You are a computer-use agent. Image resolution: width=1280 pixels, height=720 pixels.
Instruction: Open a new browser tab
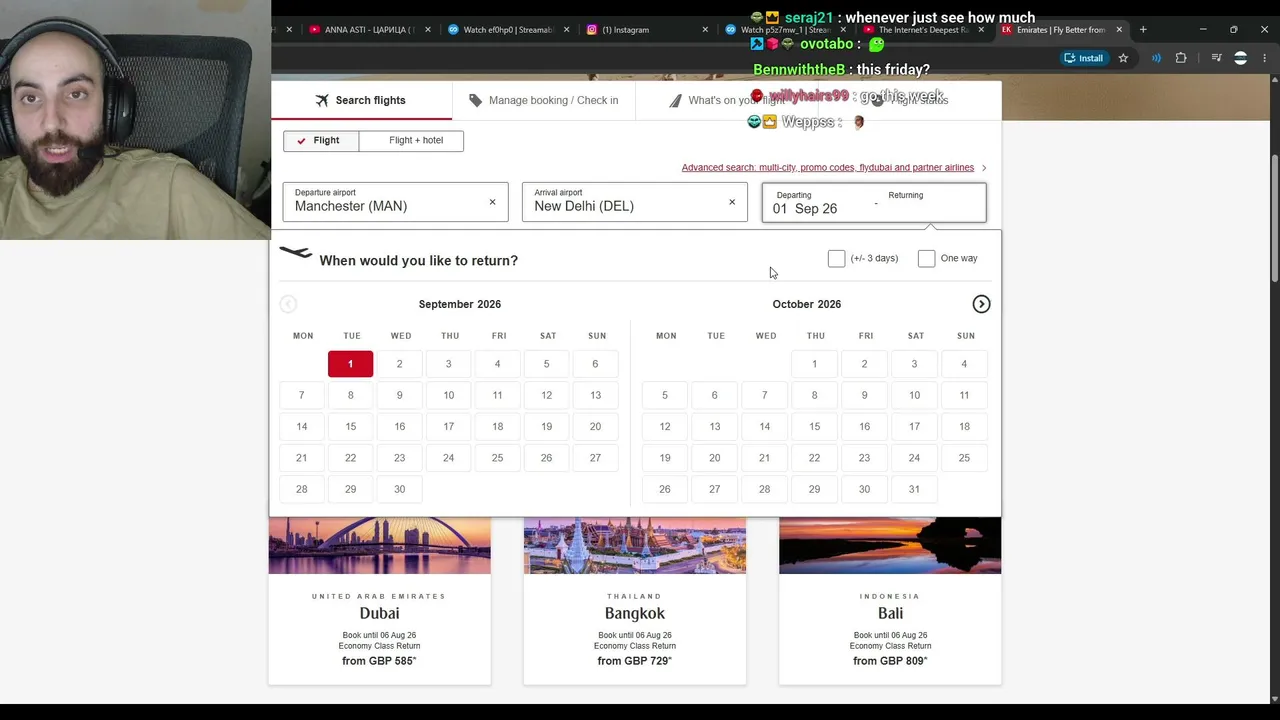(1143, 30)
